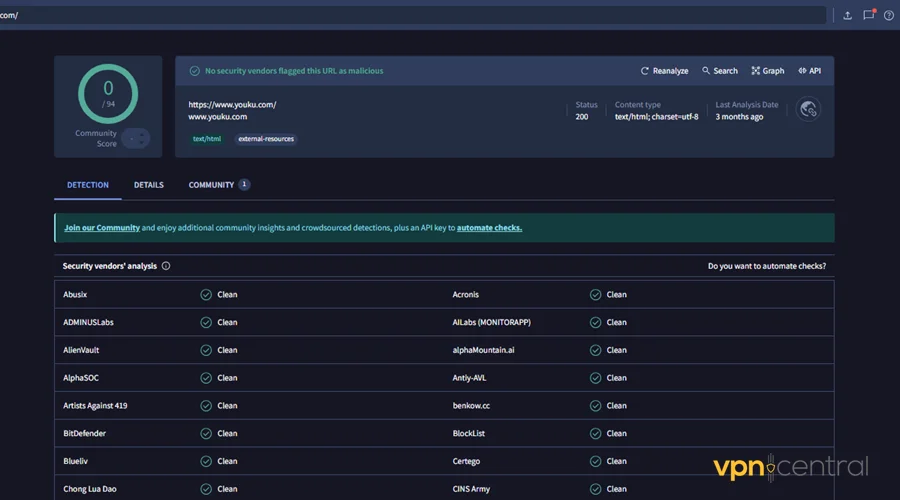Open the help question mark icon
900x500 pixels.
click(x=889, y=15)
